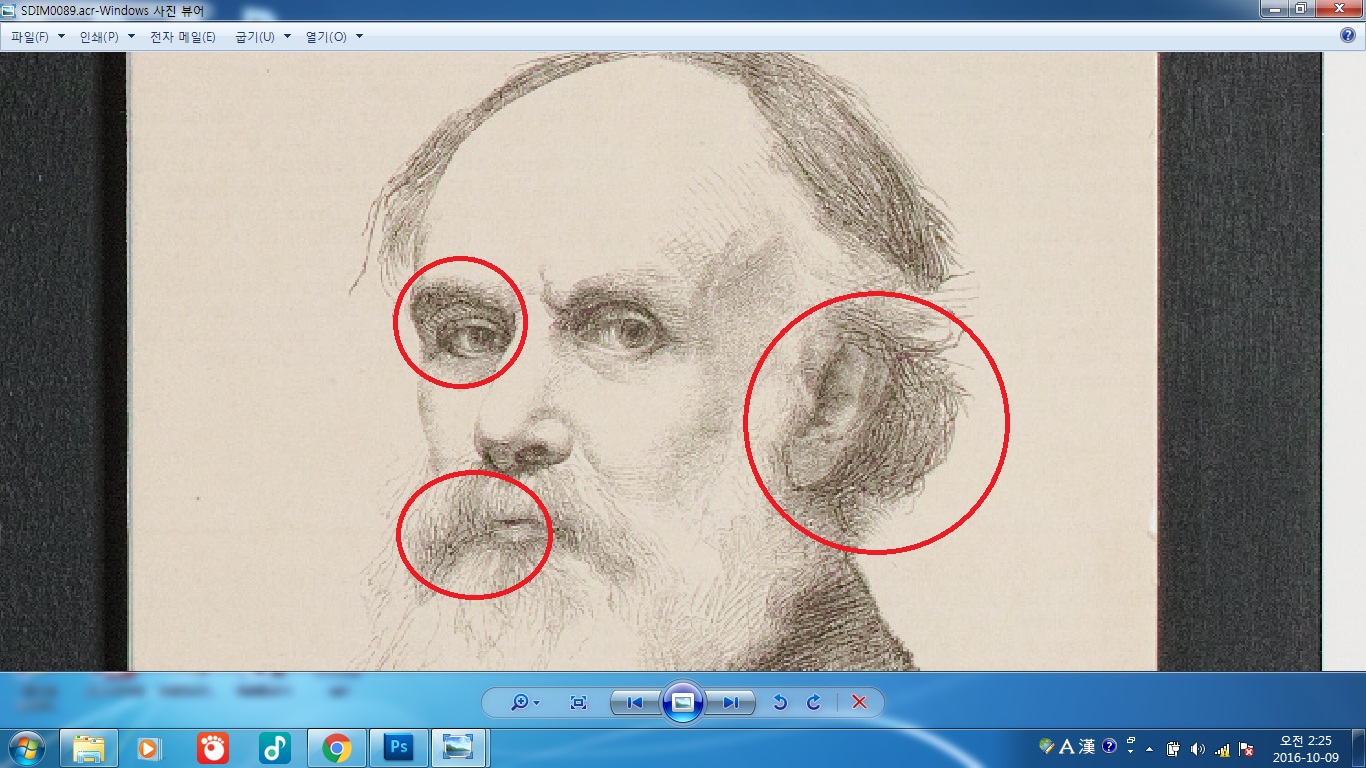The image size is (1366, 768).
Task: Start the slide show with center button
Action: (x=683, y=702)
